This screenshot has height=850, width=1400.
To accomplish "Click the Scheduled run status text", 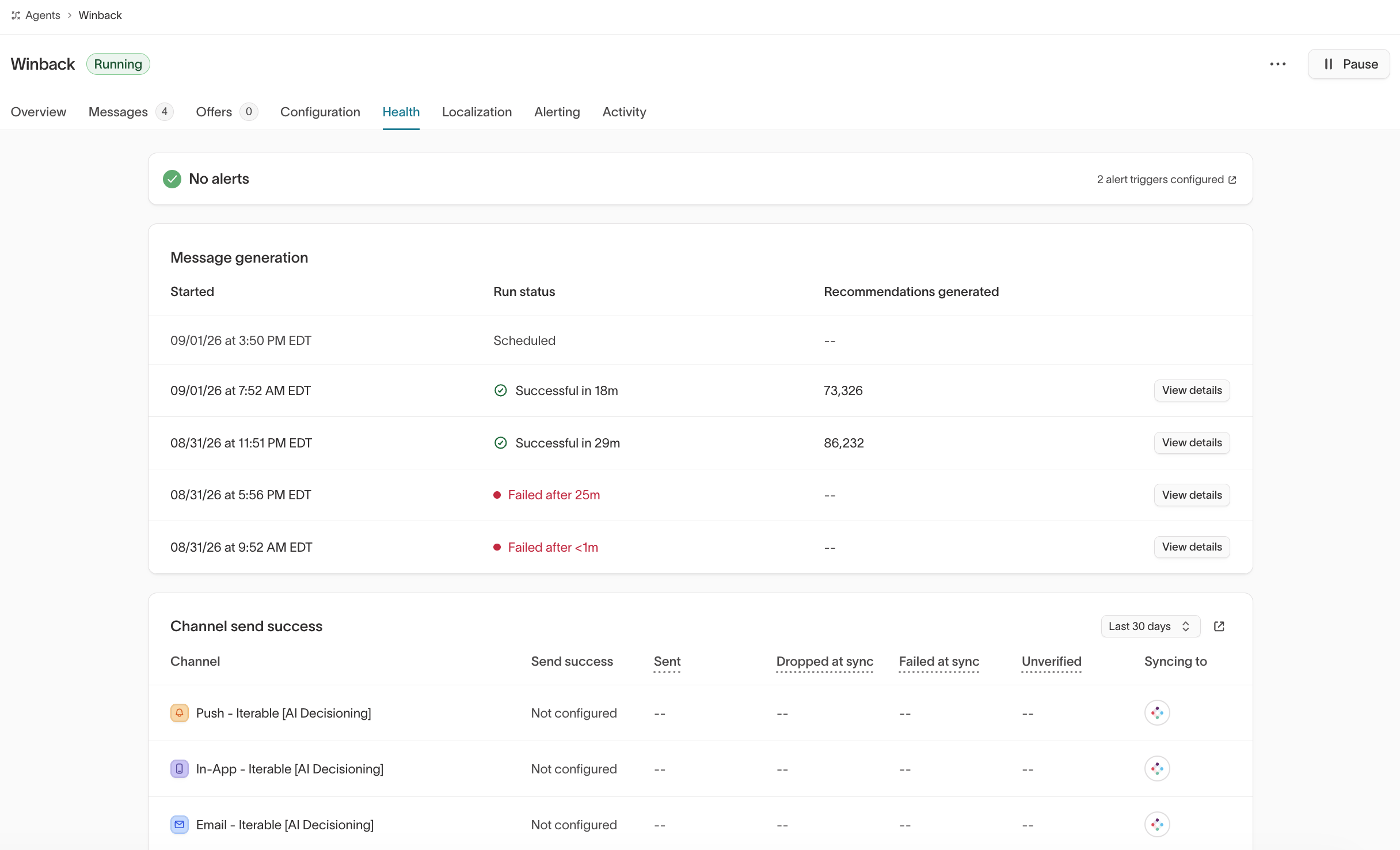I will pyautogui.click(x=524, y=340).
